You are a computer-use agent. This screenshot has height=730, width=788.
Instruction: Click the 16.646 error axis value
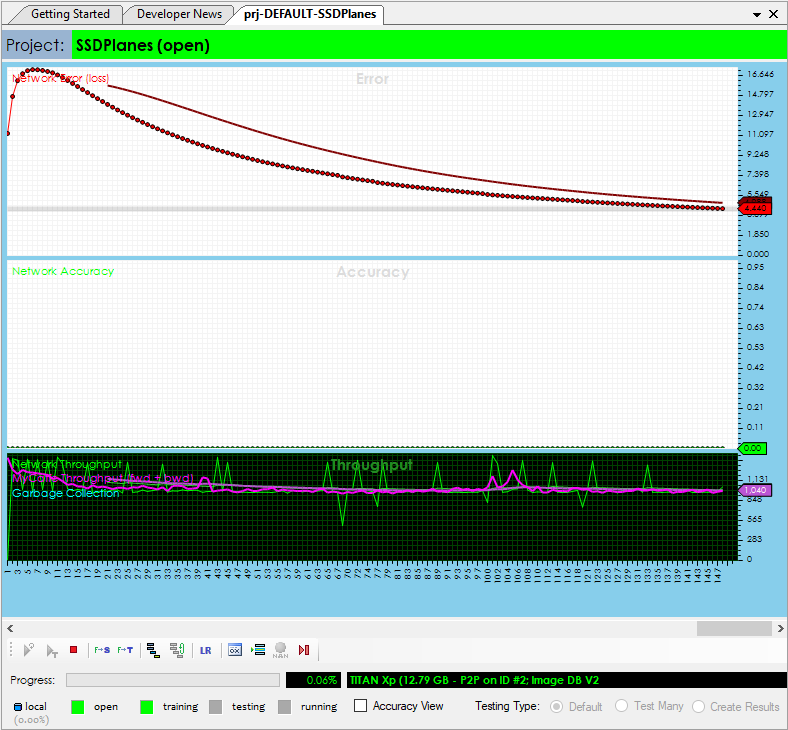(760, 74)
